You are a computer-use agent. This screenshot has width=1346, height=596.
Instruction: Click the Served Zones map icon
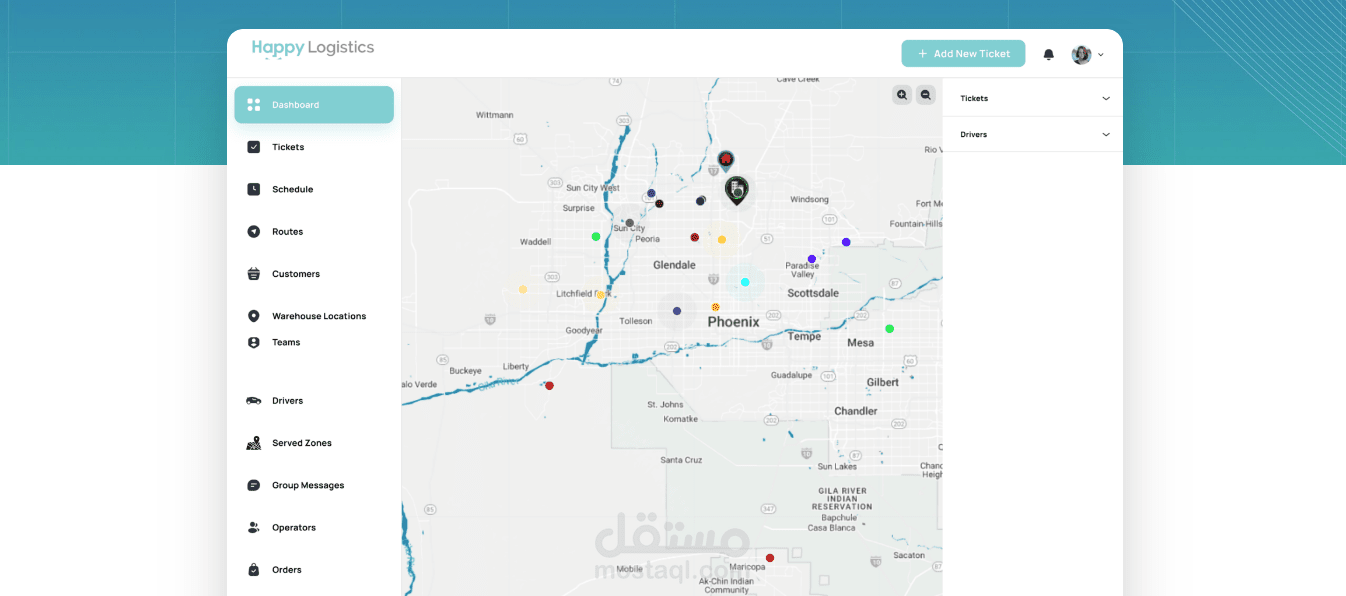pos(253,443)
